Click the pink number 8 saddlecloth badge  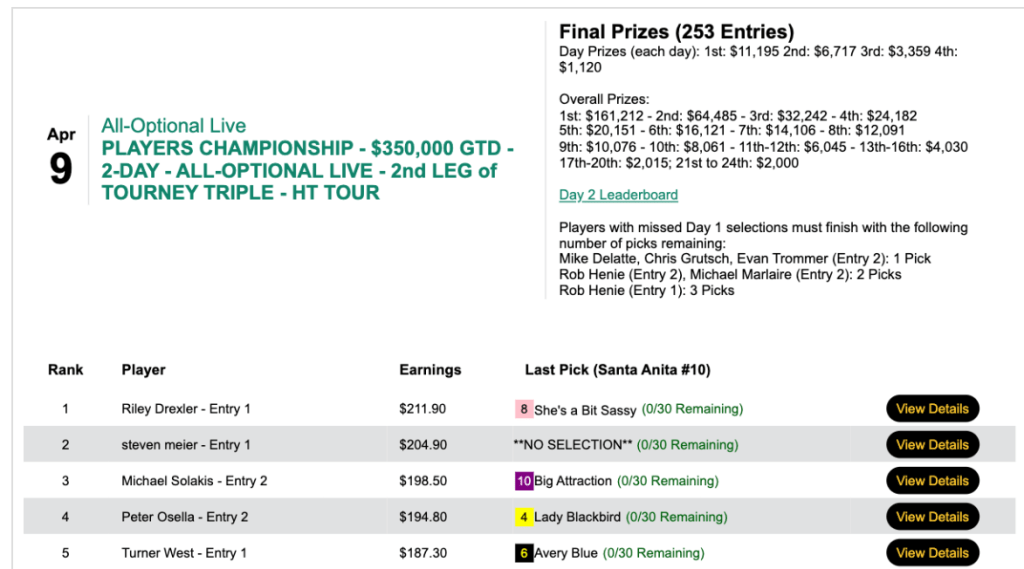point(523,409)
